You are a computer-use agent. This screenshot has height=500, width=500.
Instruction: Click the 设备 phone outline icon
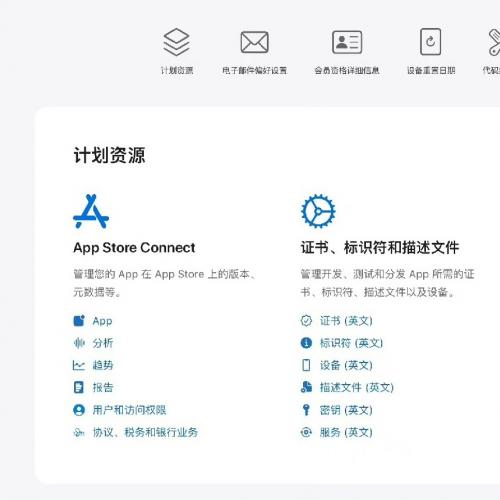(x=306, y=365)
